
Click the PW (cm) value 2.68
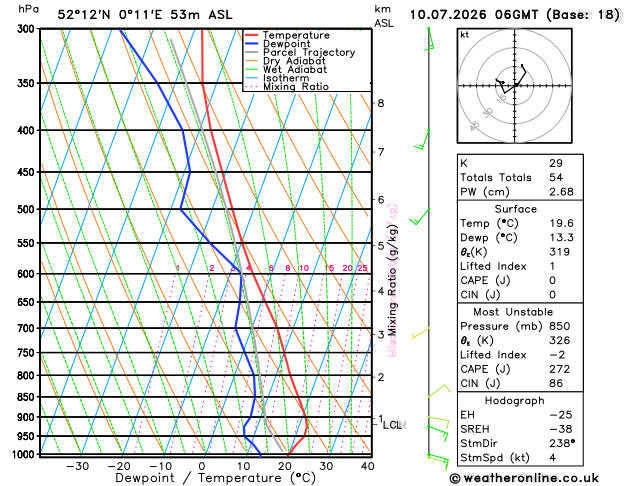pos(561,192)
